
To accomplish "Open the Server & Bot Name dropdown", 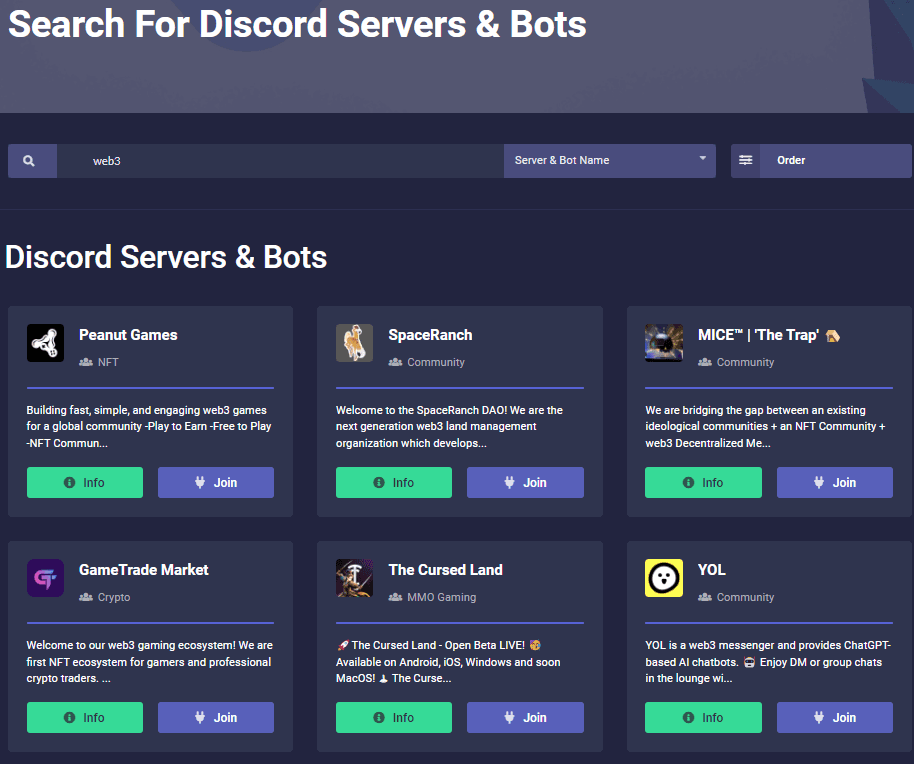I will click(x=610, y=161).
